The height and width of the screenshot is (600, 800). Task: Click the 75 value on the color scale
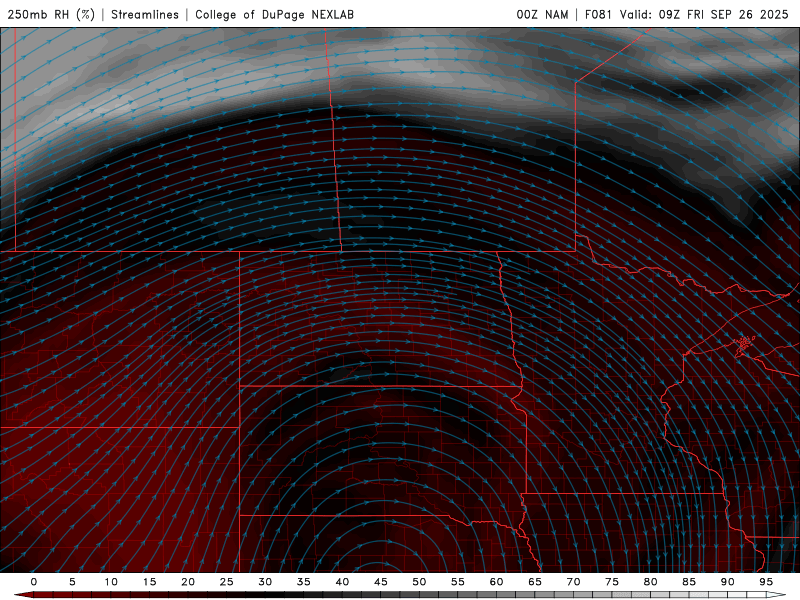[611, 582]
